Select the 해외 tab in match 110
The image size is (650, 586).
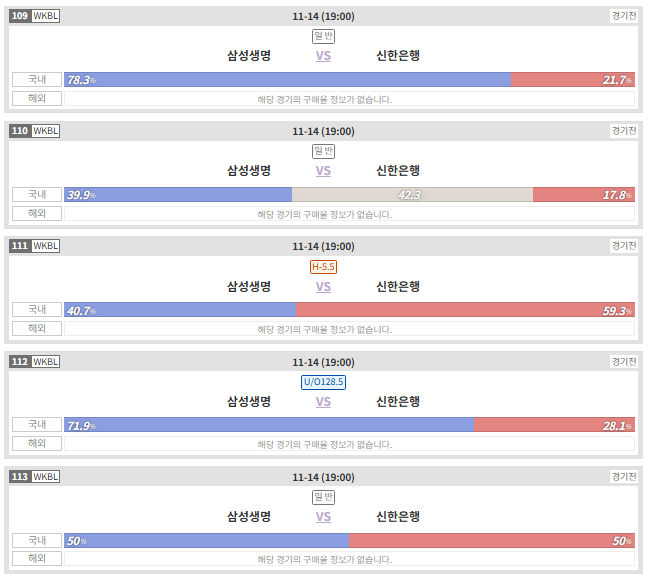tap(37, 213)
